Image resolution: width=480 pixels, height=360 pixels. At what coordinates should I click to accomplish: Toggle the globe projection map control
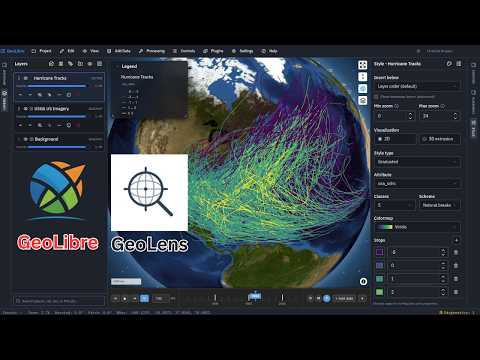(x=363, y=88)
